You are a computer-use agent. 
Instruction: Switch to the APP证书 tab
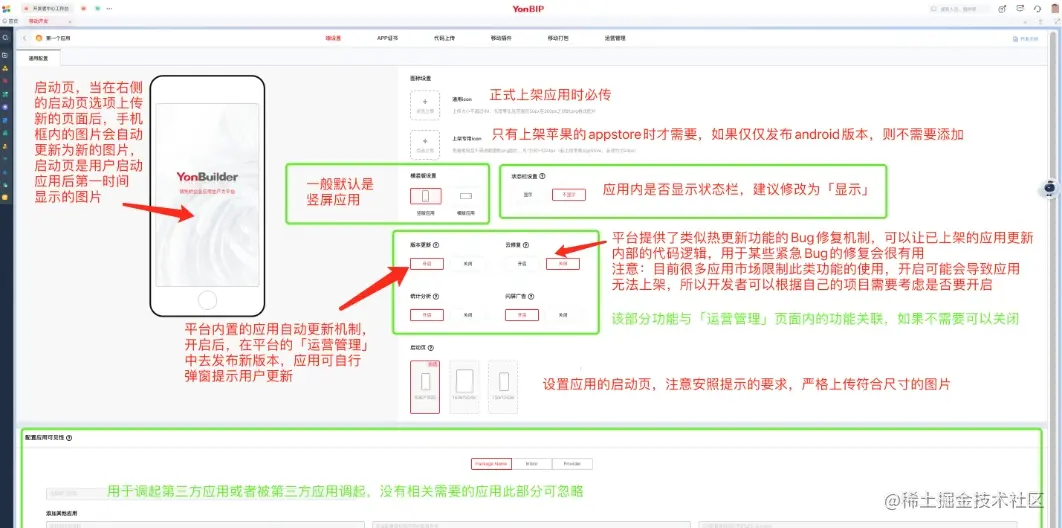387,38
